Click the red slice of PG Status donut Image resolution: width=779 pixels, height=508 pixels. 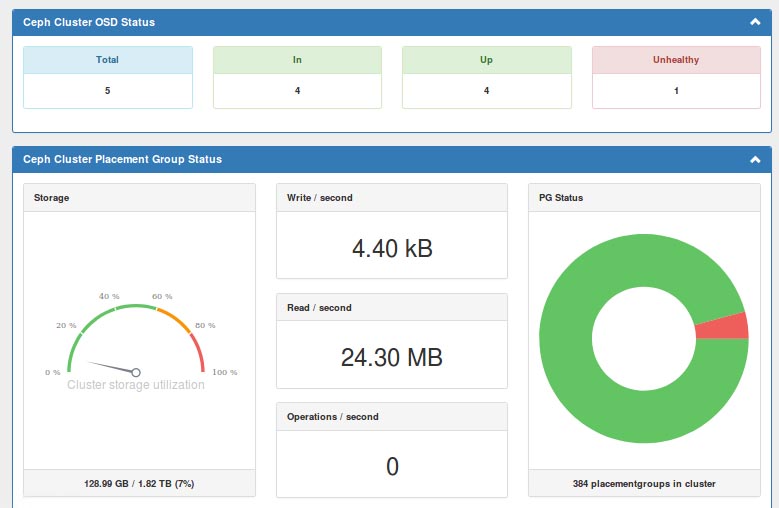click(x=721, y=327)
